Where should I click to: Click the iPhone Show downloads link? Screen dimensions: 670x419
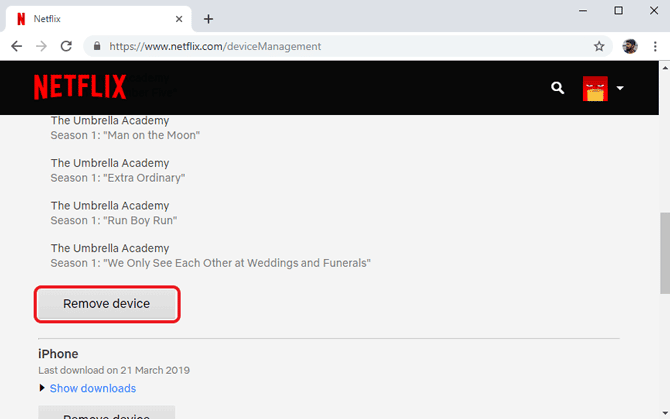[93, 388]
